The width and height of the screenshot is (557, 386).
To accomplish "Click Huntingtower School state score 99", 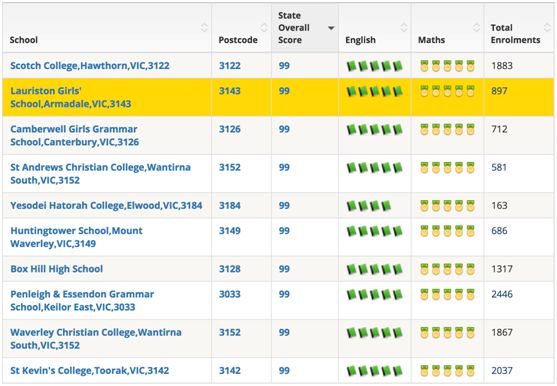I will click(284, 231).
